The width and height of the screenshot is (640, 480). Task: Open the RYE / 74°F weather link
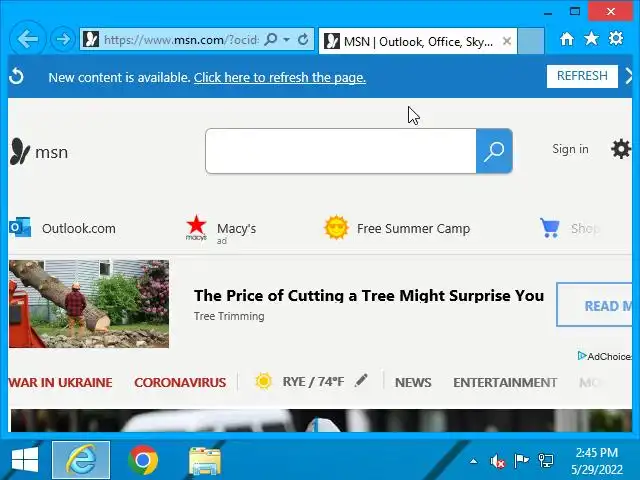pos(313,382)
